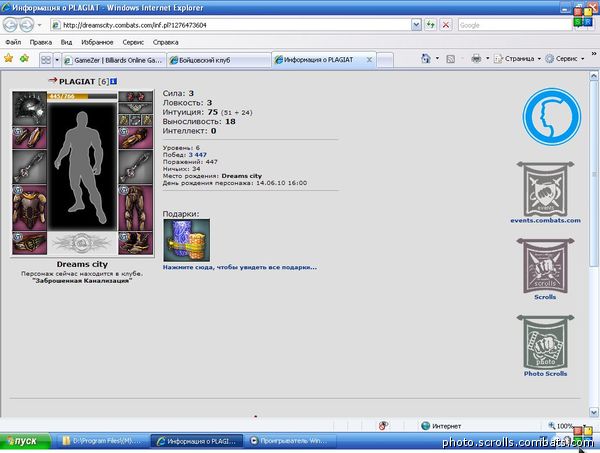The image size is (600, 453).
Task: Click the red arrow icon before PLAGIAT
Action: point(53,80)
